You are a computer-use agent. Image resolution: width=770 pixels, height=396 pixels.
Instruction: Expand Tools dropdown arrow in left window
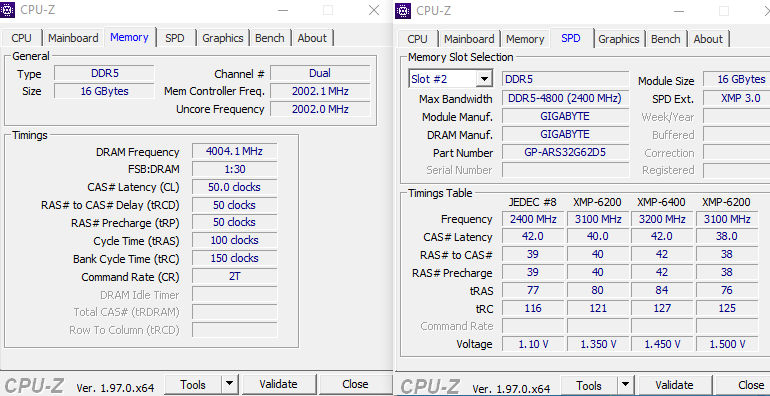pos(229,384)
